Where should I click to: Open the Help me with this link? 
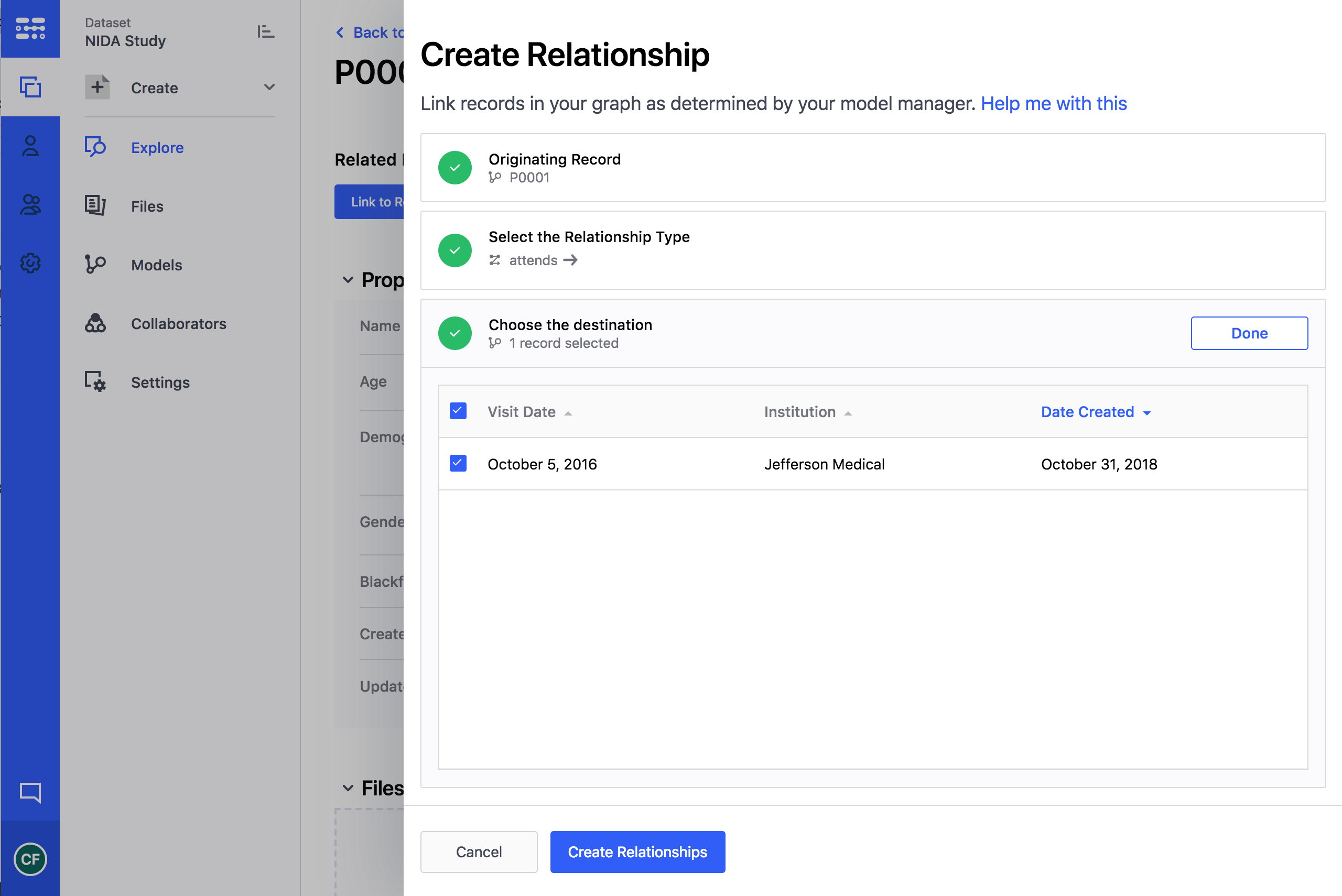(x=1053, y=103)
